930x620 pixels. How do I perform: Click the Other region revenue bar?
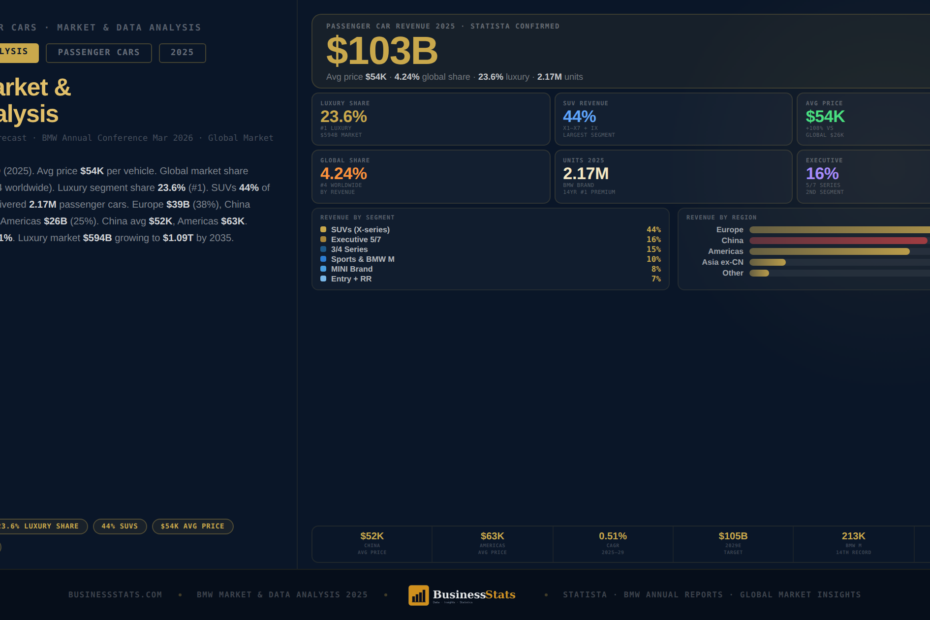click(759, 273)
